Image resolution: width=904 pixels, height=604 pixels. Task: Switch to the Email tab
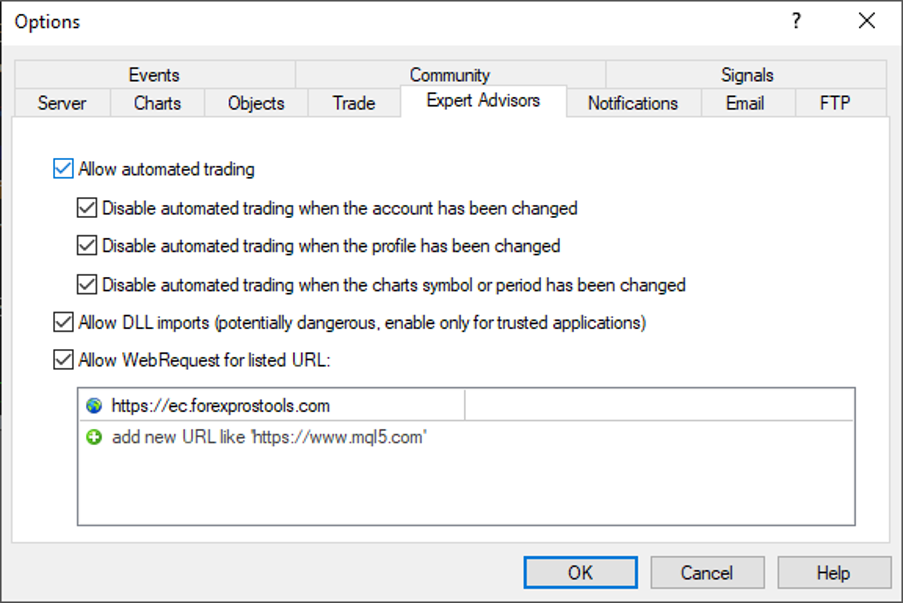(x=745, y=103)
